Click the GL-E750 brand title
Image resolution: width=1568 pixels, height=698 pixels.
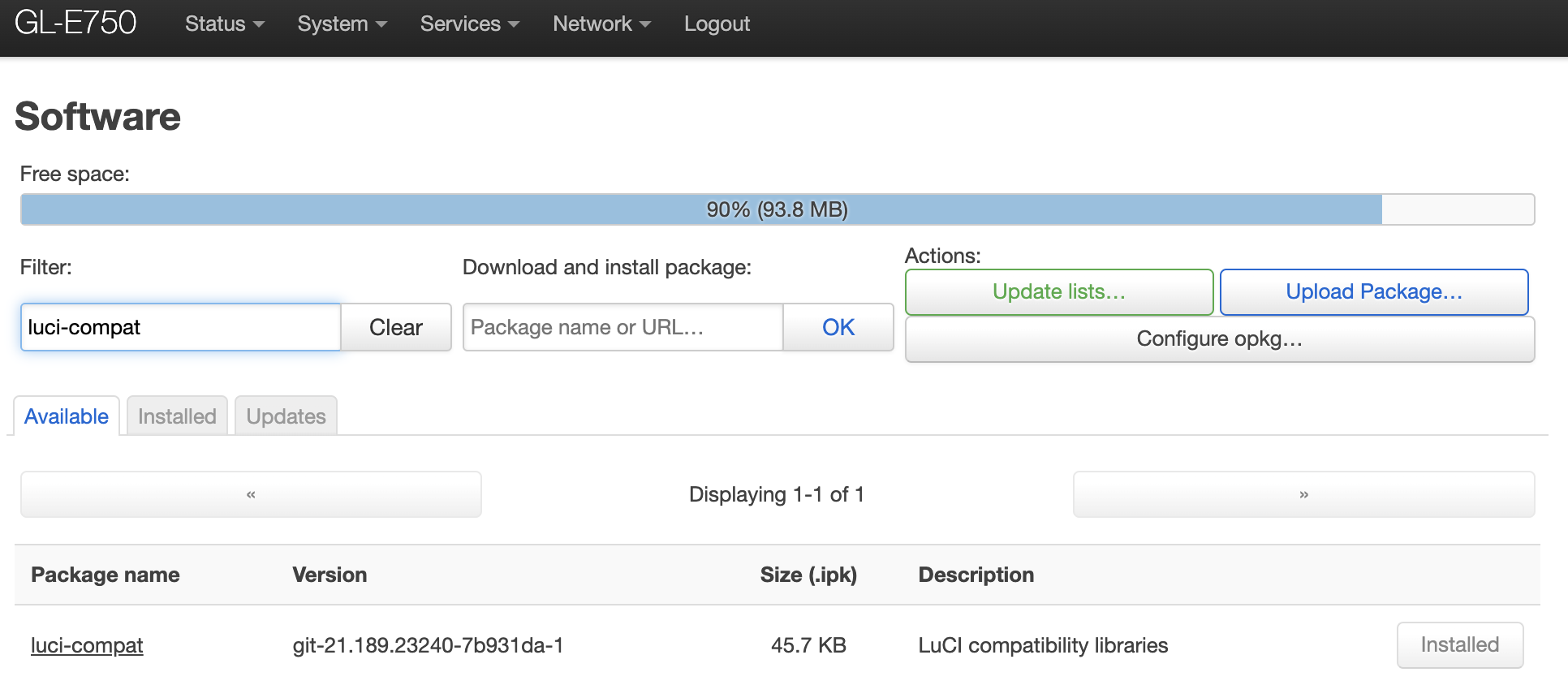[x=75, y=23]
